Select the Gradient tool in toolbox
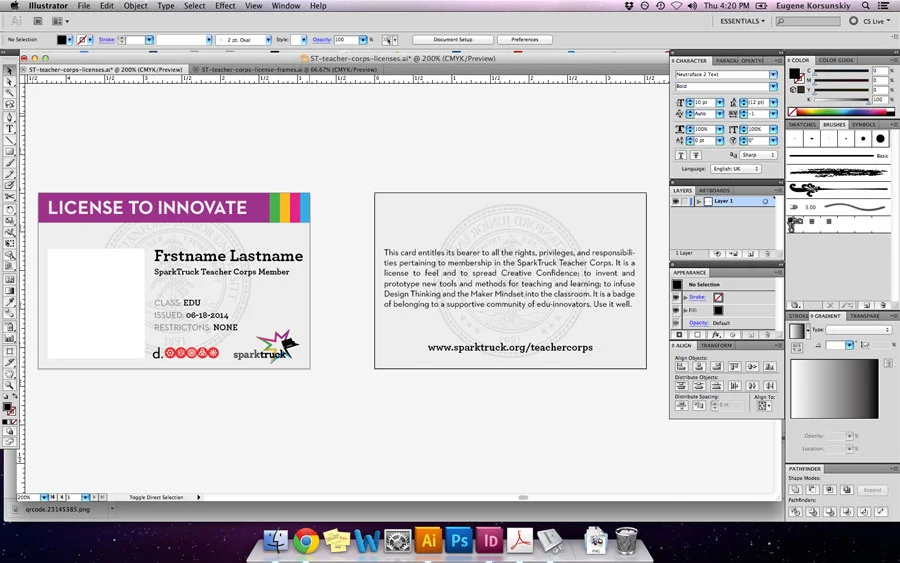The width and height of the screenshot is (900, 563). 9,290
